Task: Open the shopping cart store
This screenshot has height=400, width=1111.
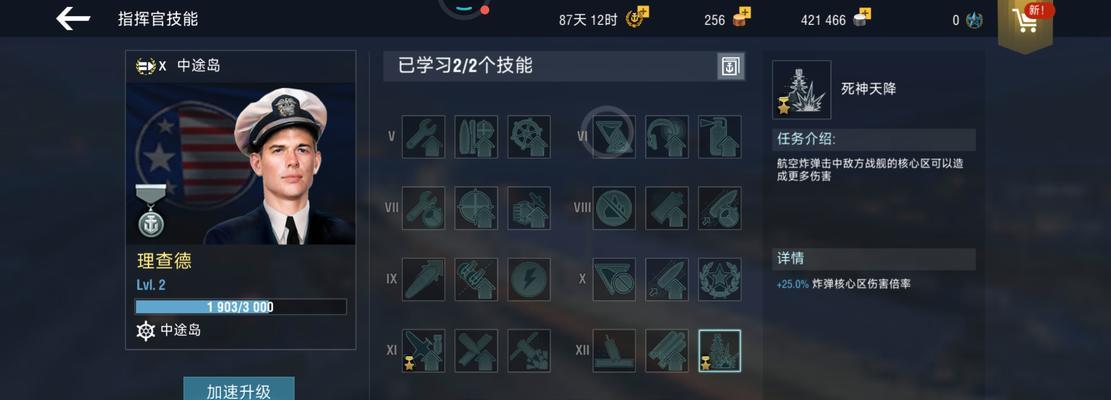Action: 1025,21
